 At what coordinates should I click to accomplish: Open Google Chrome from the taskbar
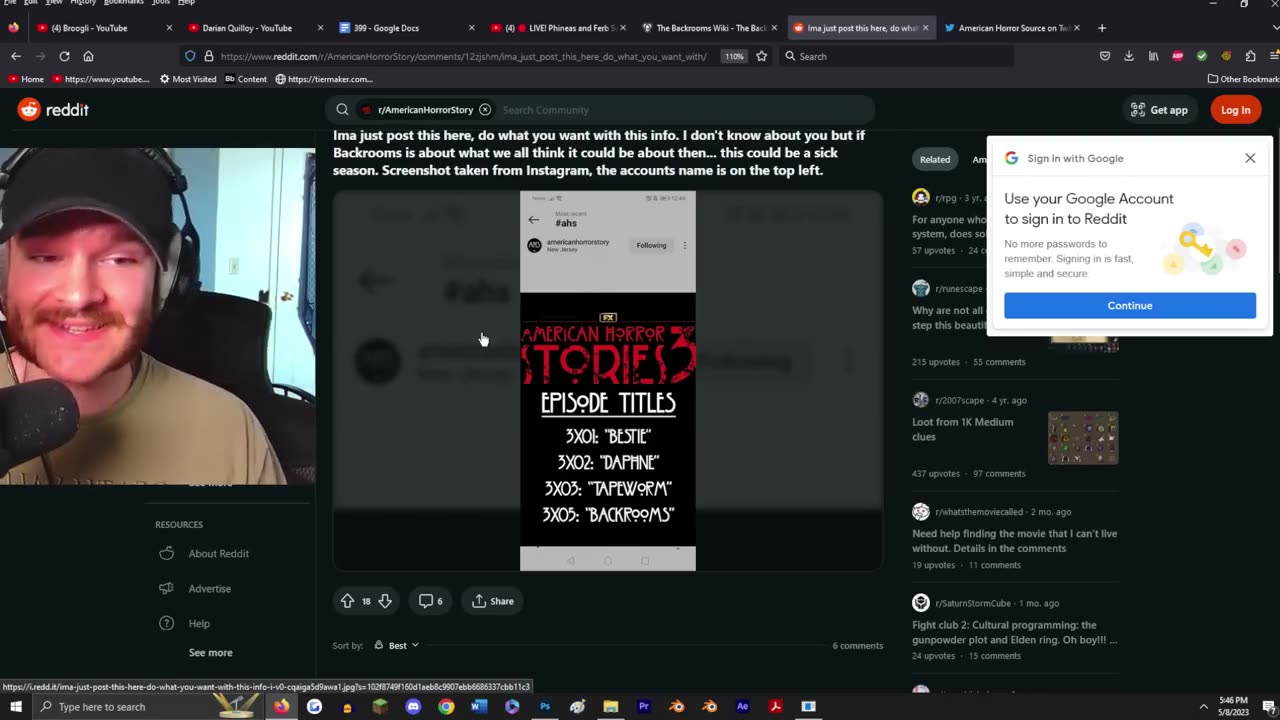tap(446, 707)
